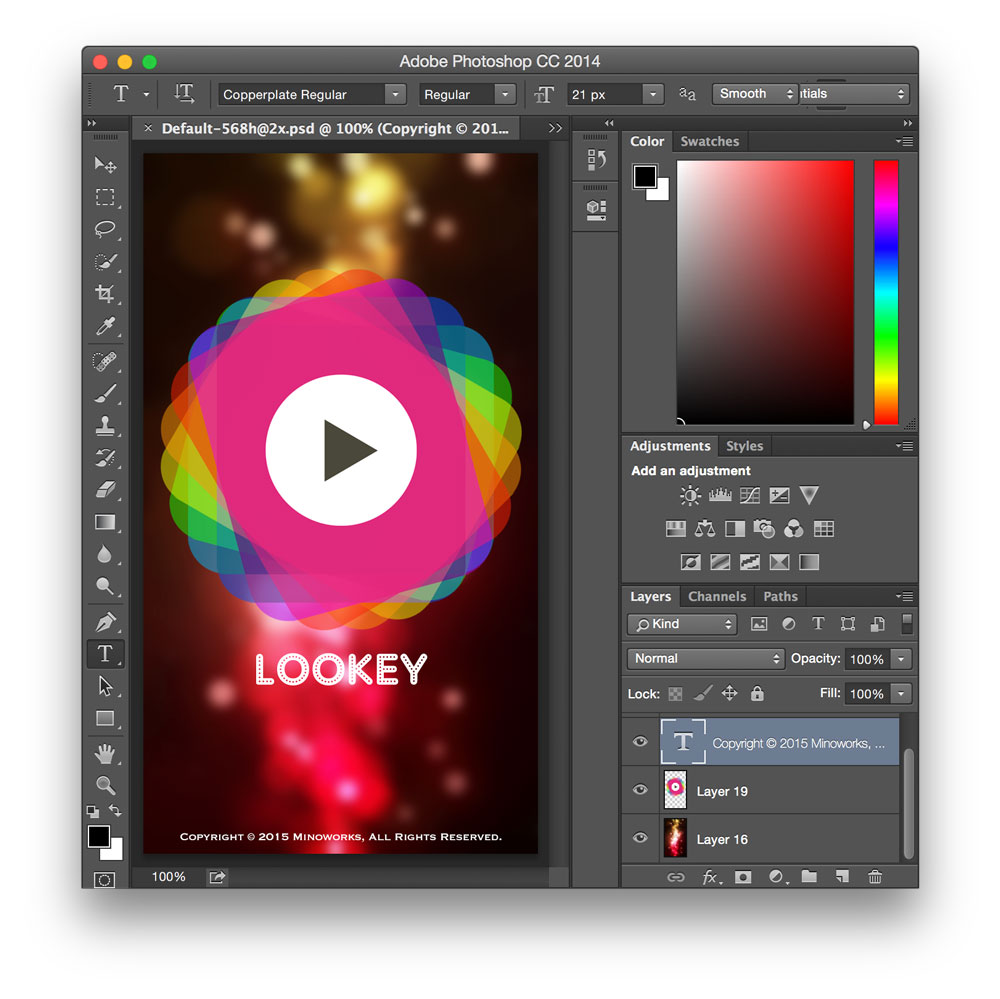Hide the Layer 16 layer
Image resolution: width=1000 pixels, height=999 pixels.
tap(640, 839)
